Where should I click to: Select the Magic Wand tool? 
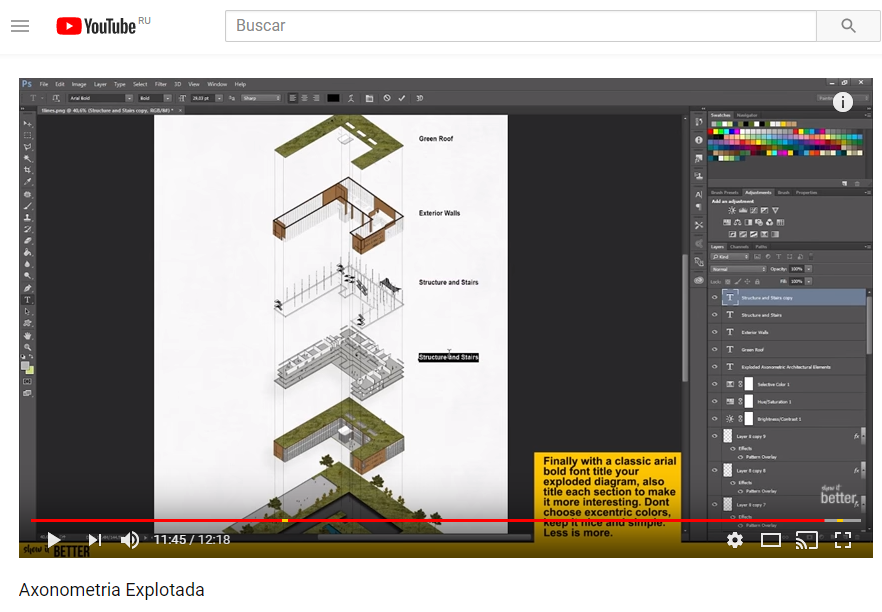tap(27, 159)
